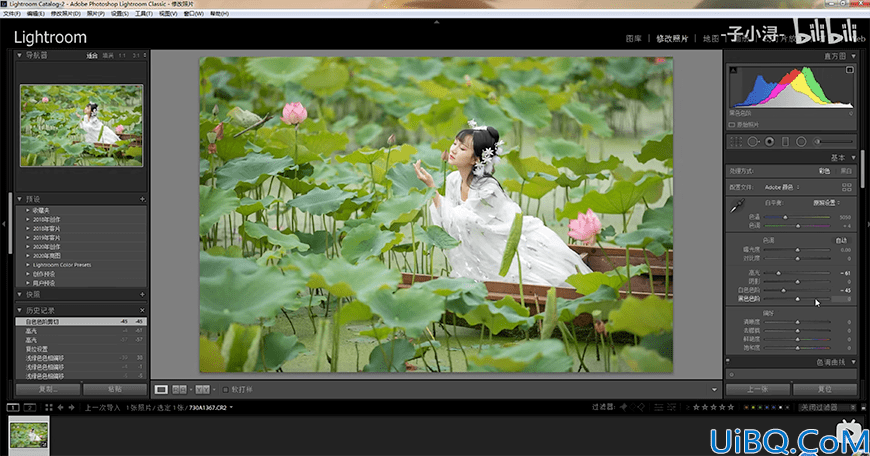Select the Graduated Filter tool icon
The height and width of the screenshot is (456, 870).
coord(785,142)
